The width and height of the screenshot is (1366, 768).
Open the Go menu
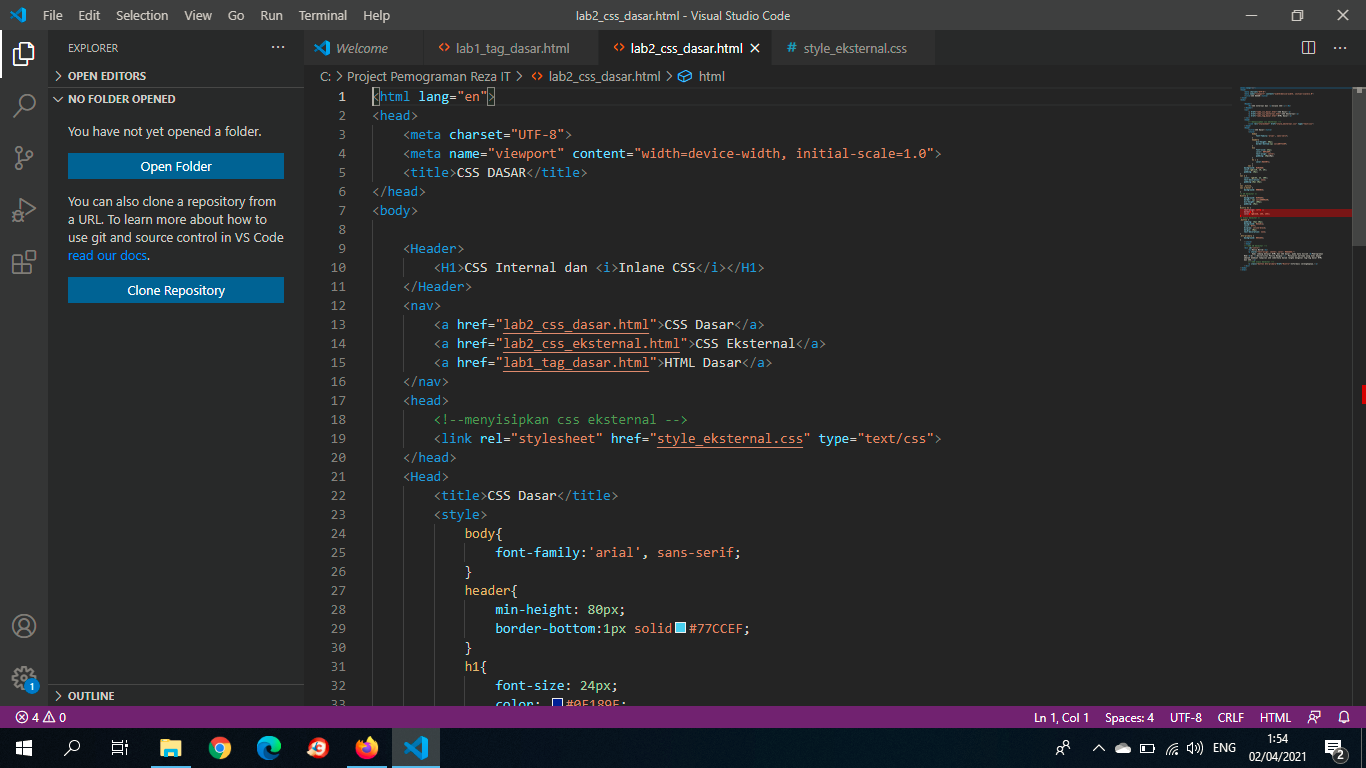tap(236, 15)
